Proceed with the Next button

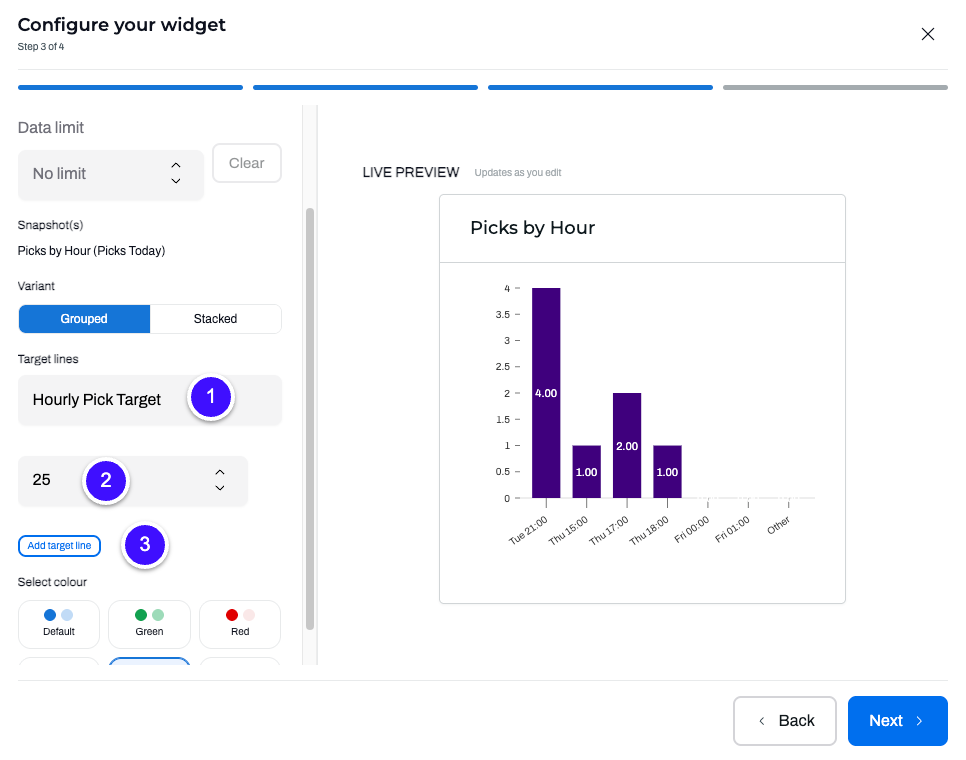[898, 721]
